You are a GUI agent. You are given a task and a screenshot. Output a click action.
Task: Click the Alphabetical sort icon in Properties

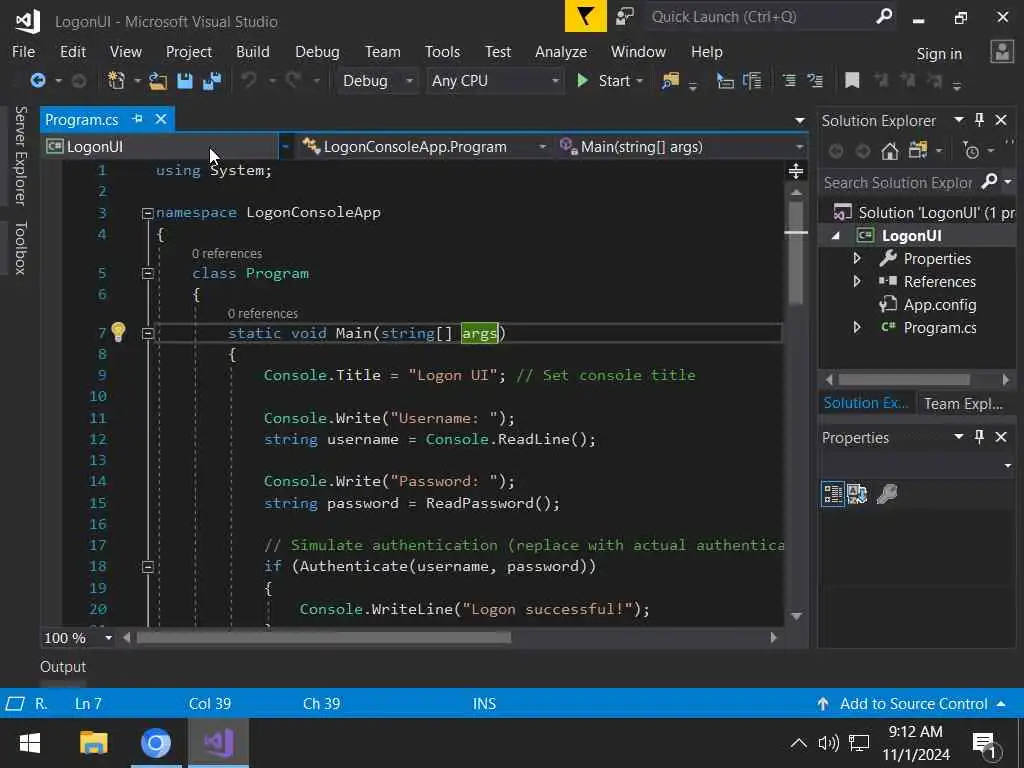857,494
